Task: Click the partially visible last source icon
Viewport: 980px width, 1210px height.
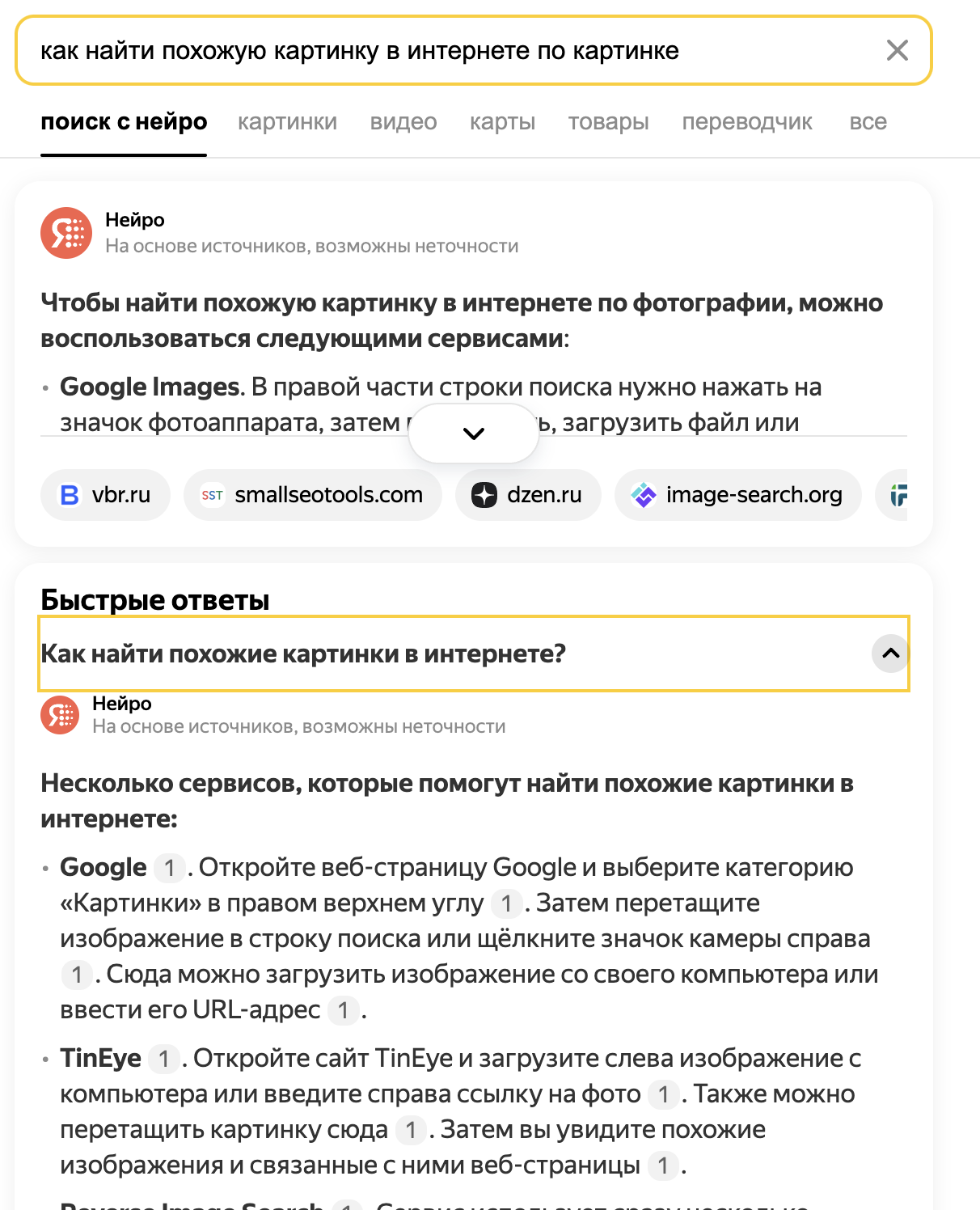Action: tap(898, 495)
